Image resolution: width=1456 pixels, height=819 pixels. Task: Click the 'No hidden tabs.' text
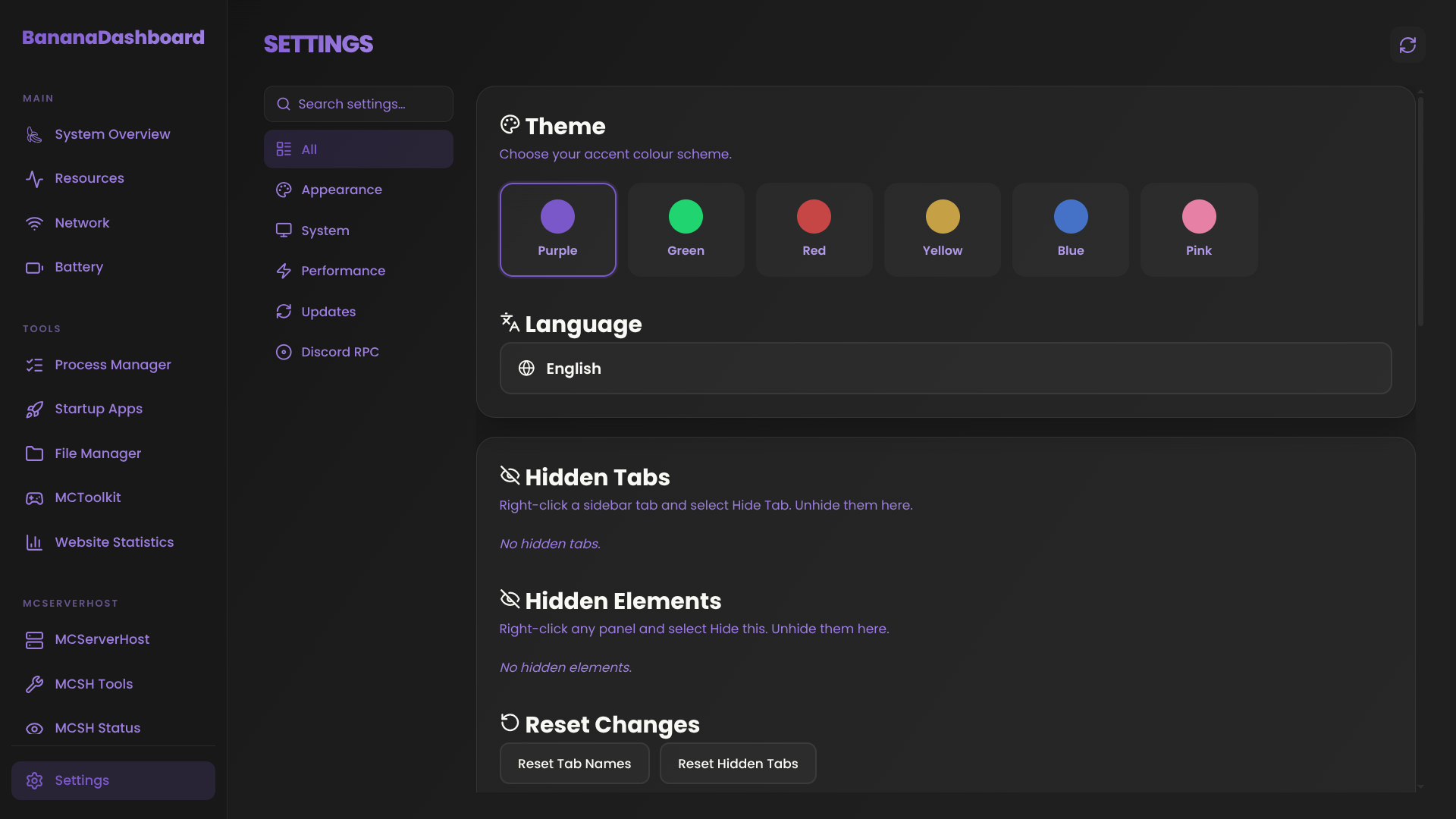pyautogui.click(x=550, y=544)
